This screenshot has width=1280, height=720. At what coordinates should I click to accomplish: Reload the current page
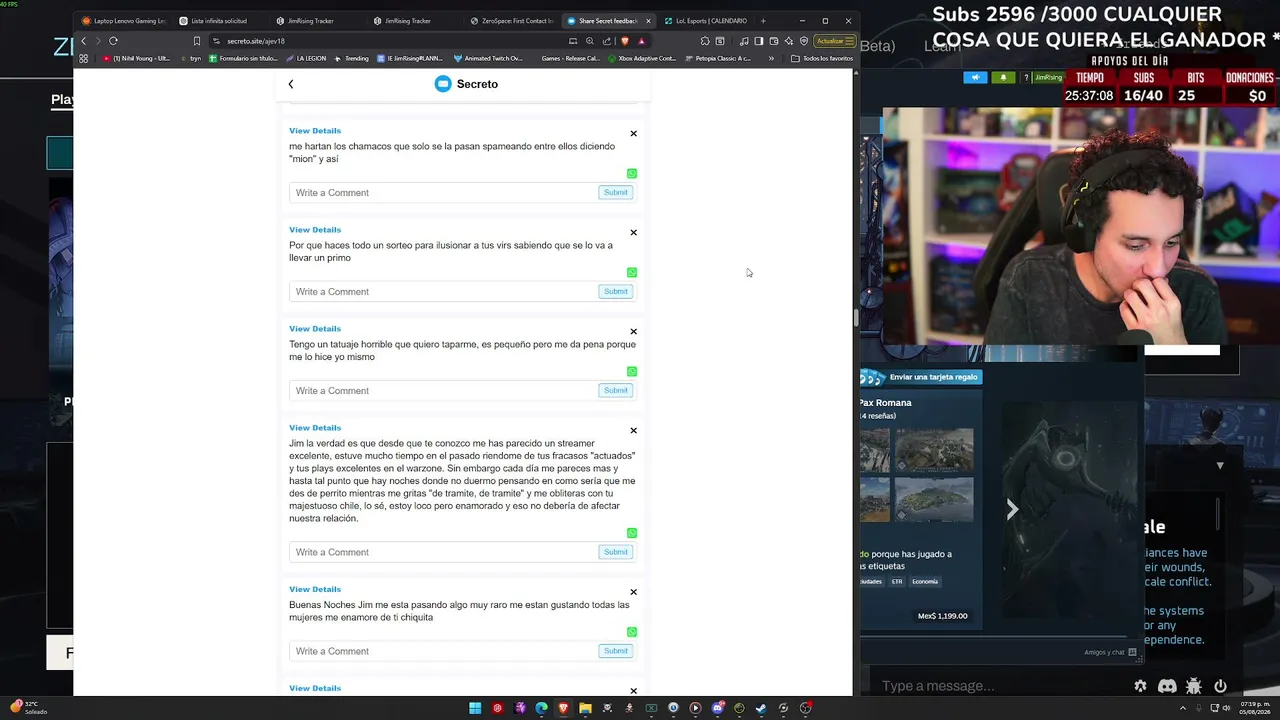[x=113, y=41]
